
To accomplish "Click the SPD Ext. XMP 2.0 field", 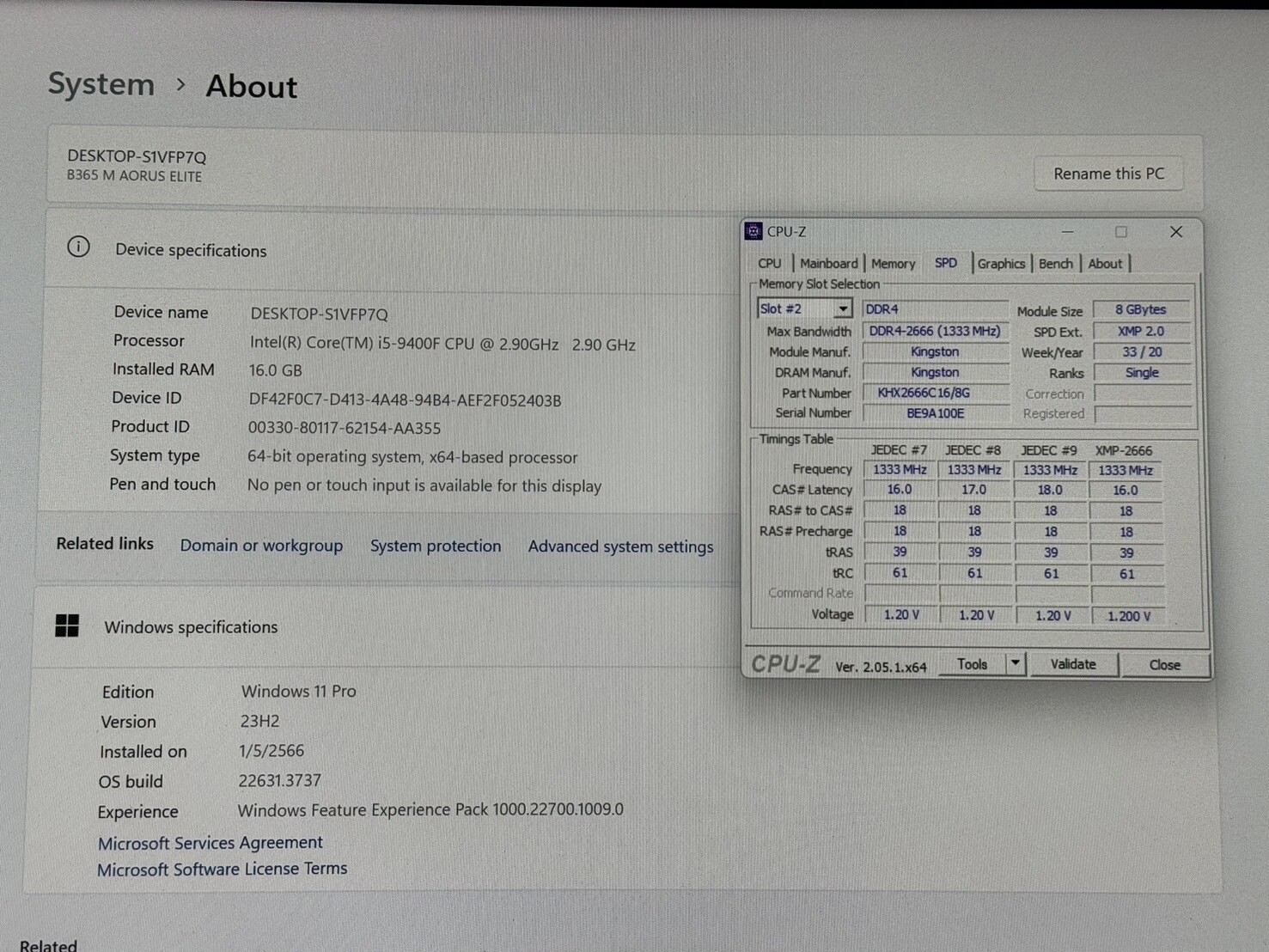I will click(x=1141, y=331).
